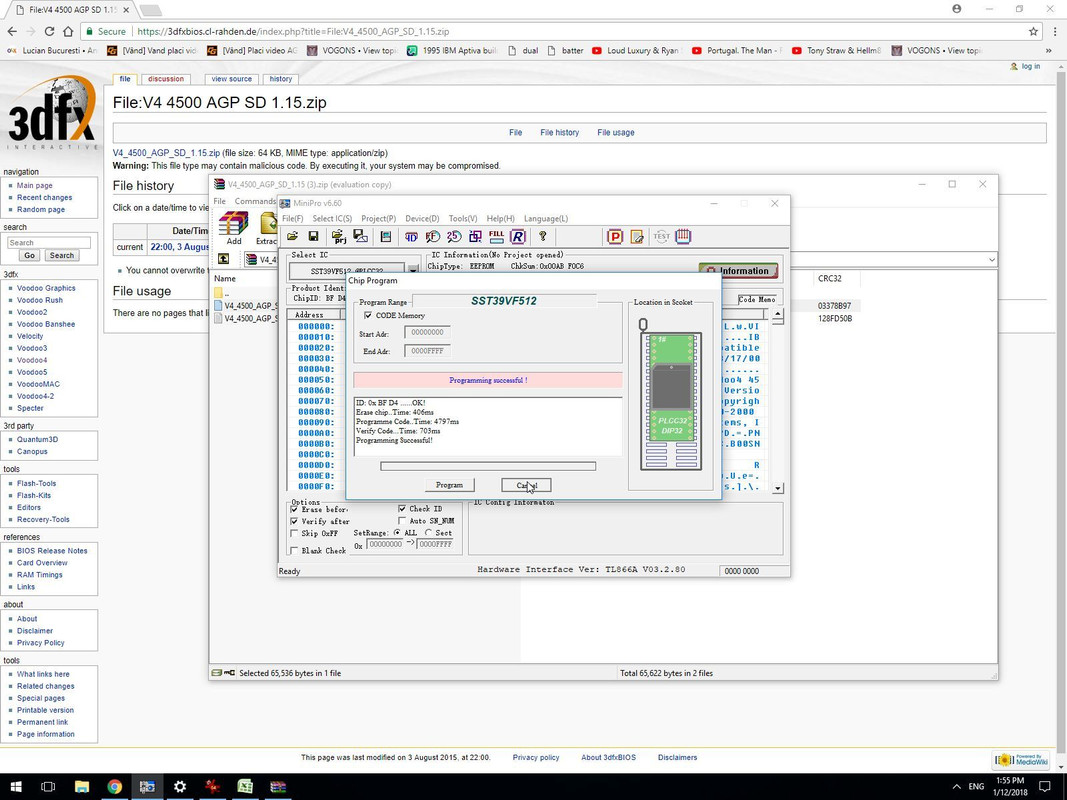Reload the page in Chrome

pos(49,31)
